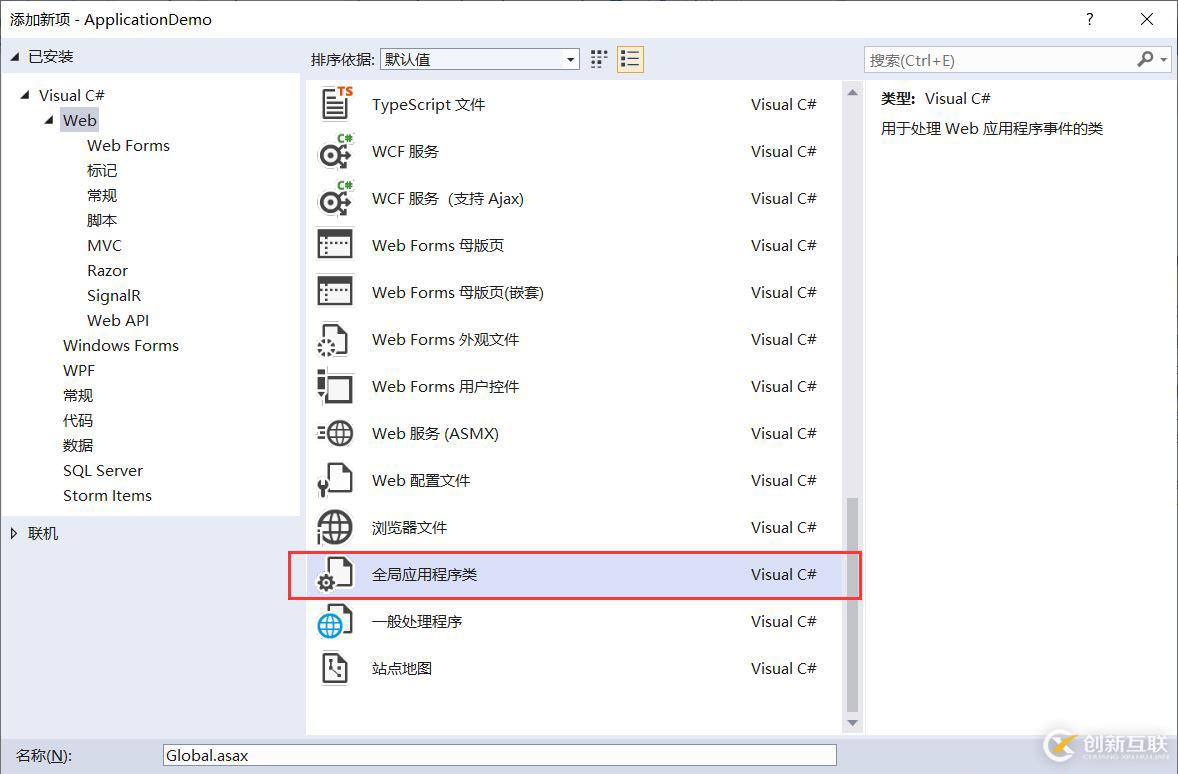Toggle the small icons list view button
1178x774 pixels.
click(x=630, y=59)
